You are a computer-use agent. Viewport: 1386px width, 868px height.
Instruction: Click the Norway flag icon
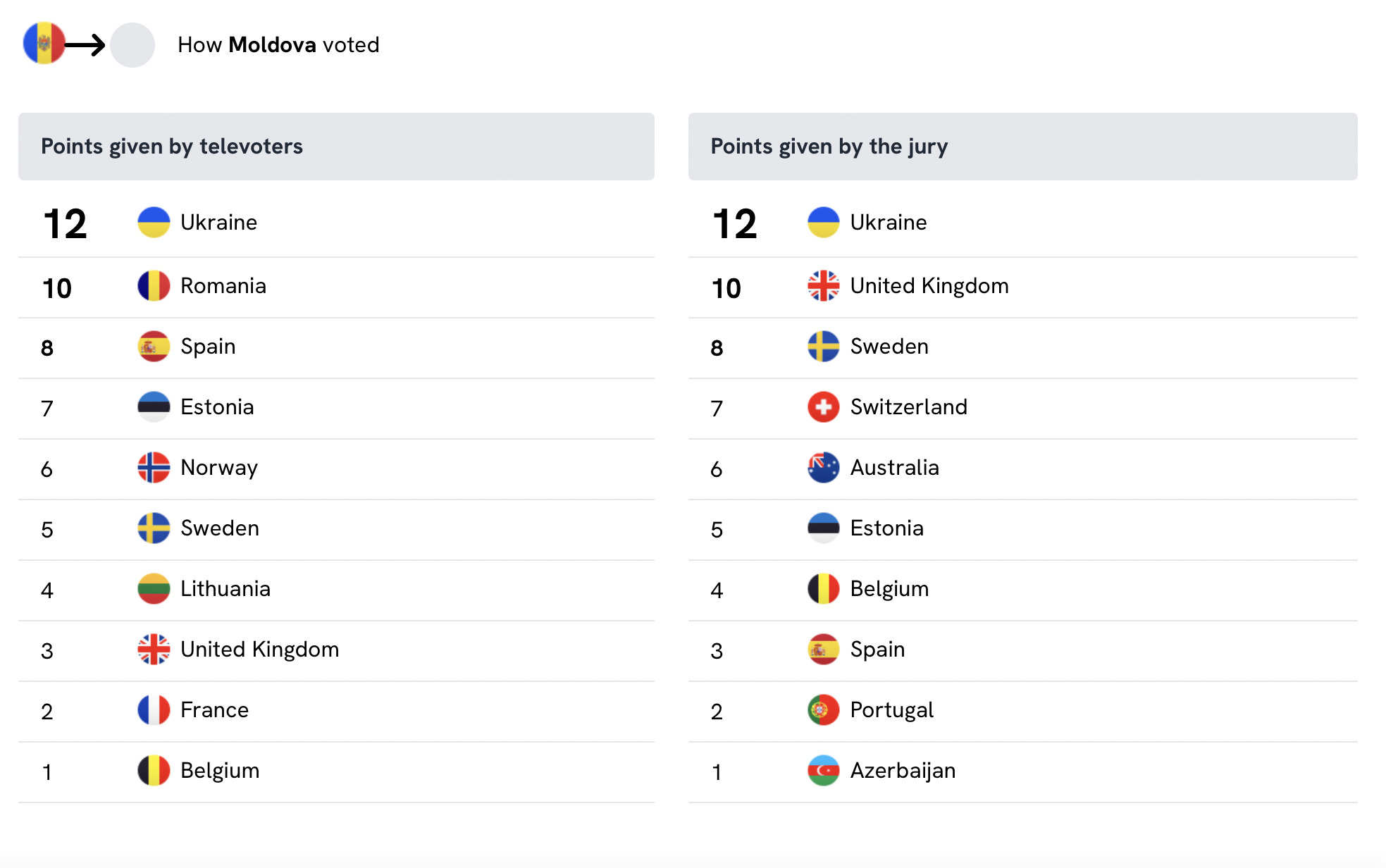pyautogui.click(x=154, y=468)
